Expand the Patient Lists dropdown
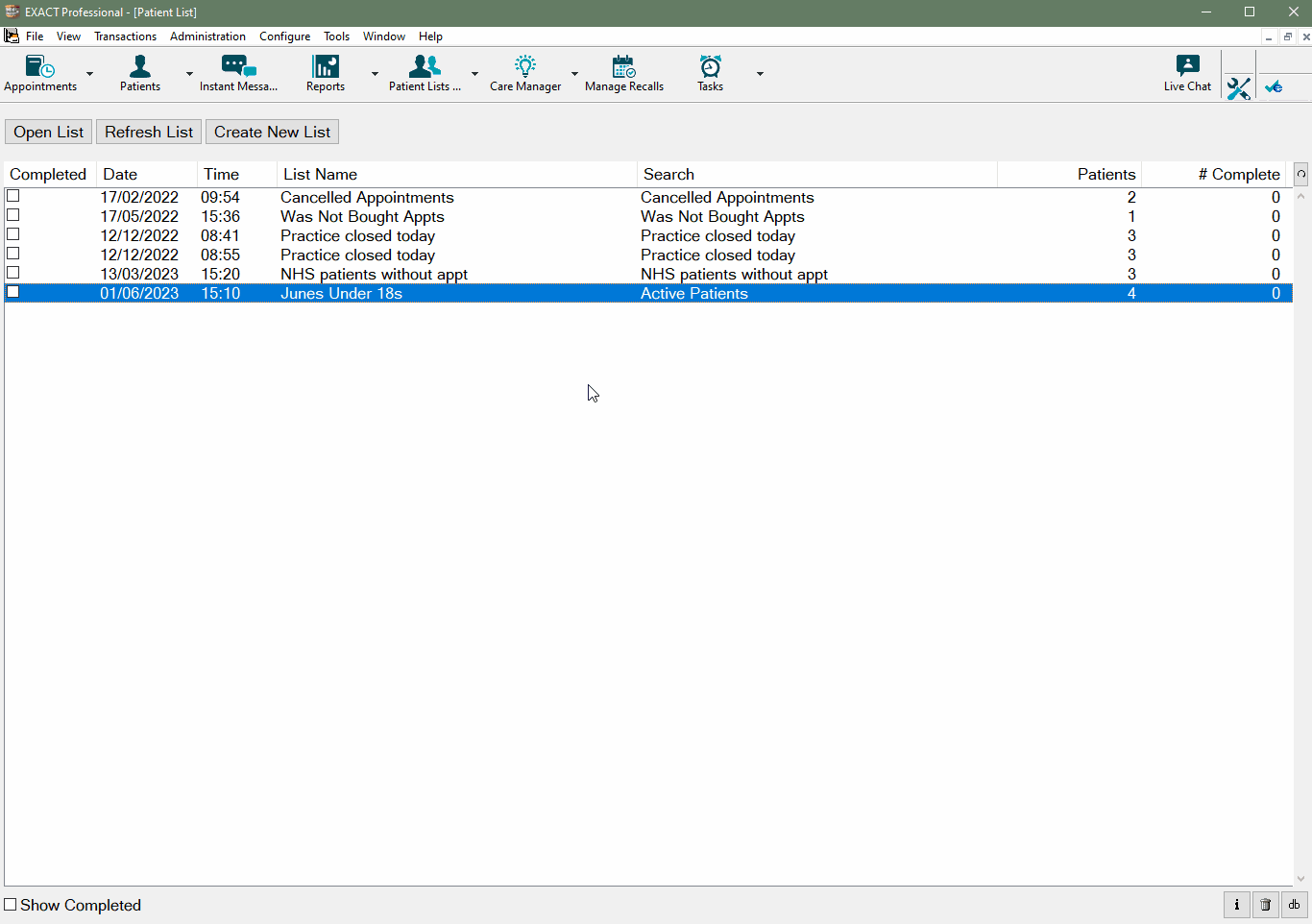This screenshot has height=924, width=1312. pyautogui.click(x=474, y=75)
